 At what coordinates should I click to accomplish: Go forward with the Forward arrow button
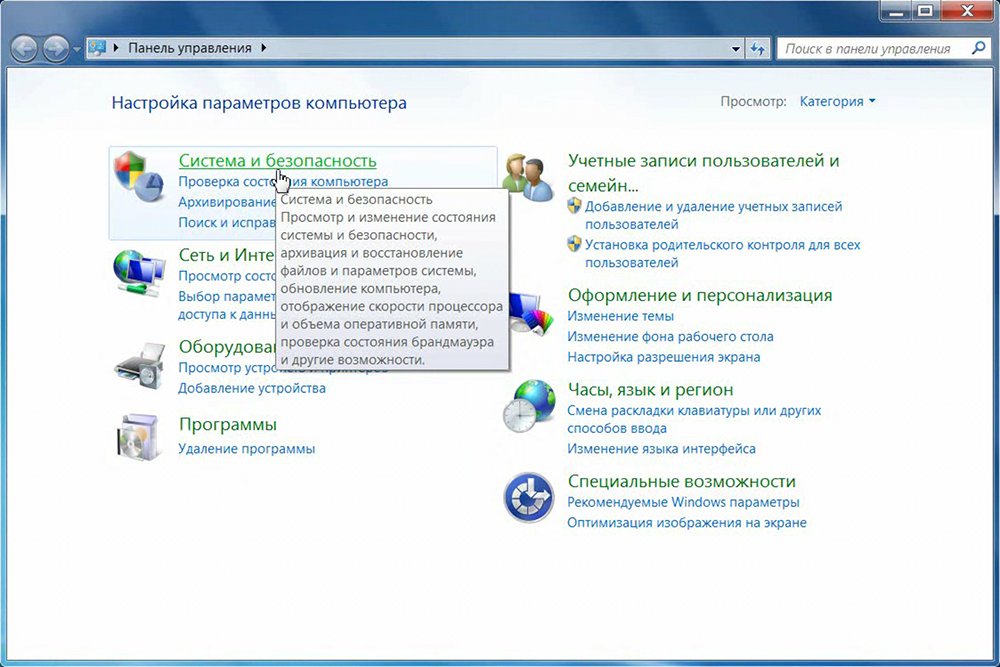coord(55,48)
